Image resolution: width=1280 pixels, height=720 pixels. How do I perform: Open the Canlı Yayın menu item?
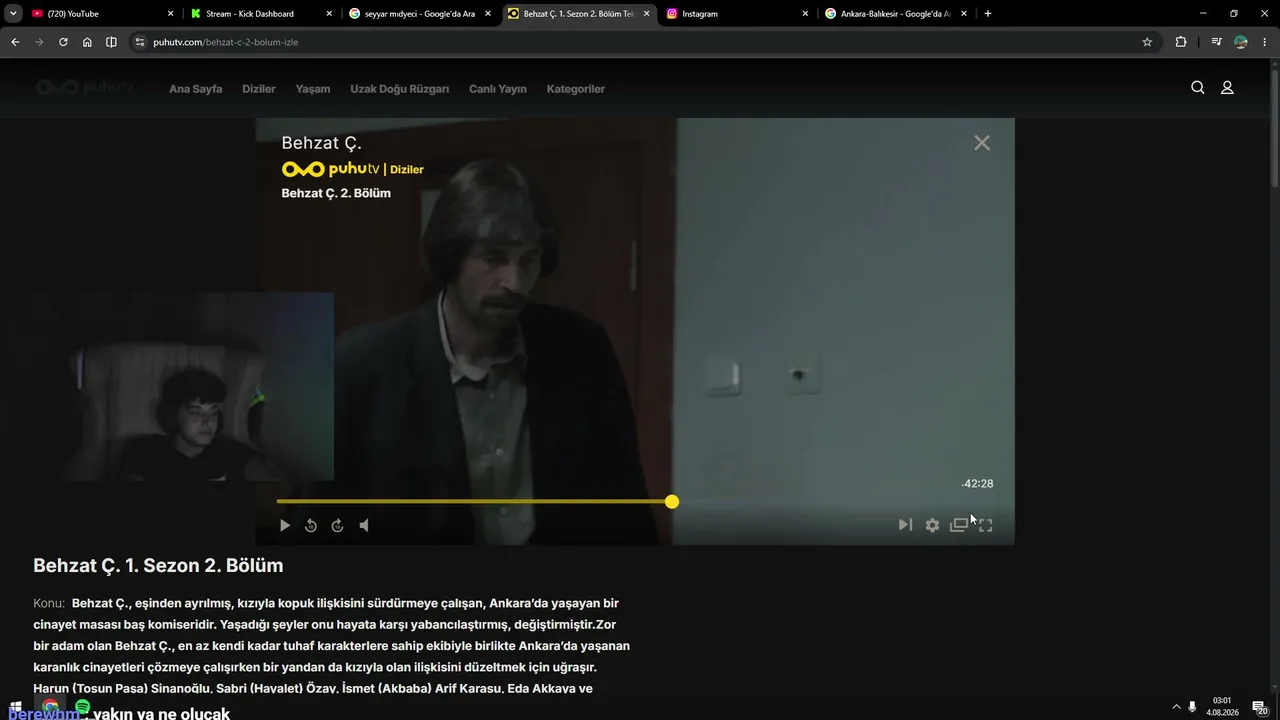coord(498,89)
